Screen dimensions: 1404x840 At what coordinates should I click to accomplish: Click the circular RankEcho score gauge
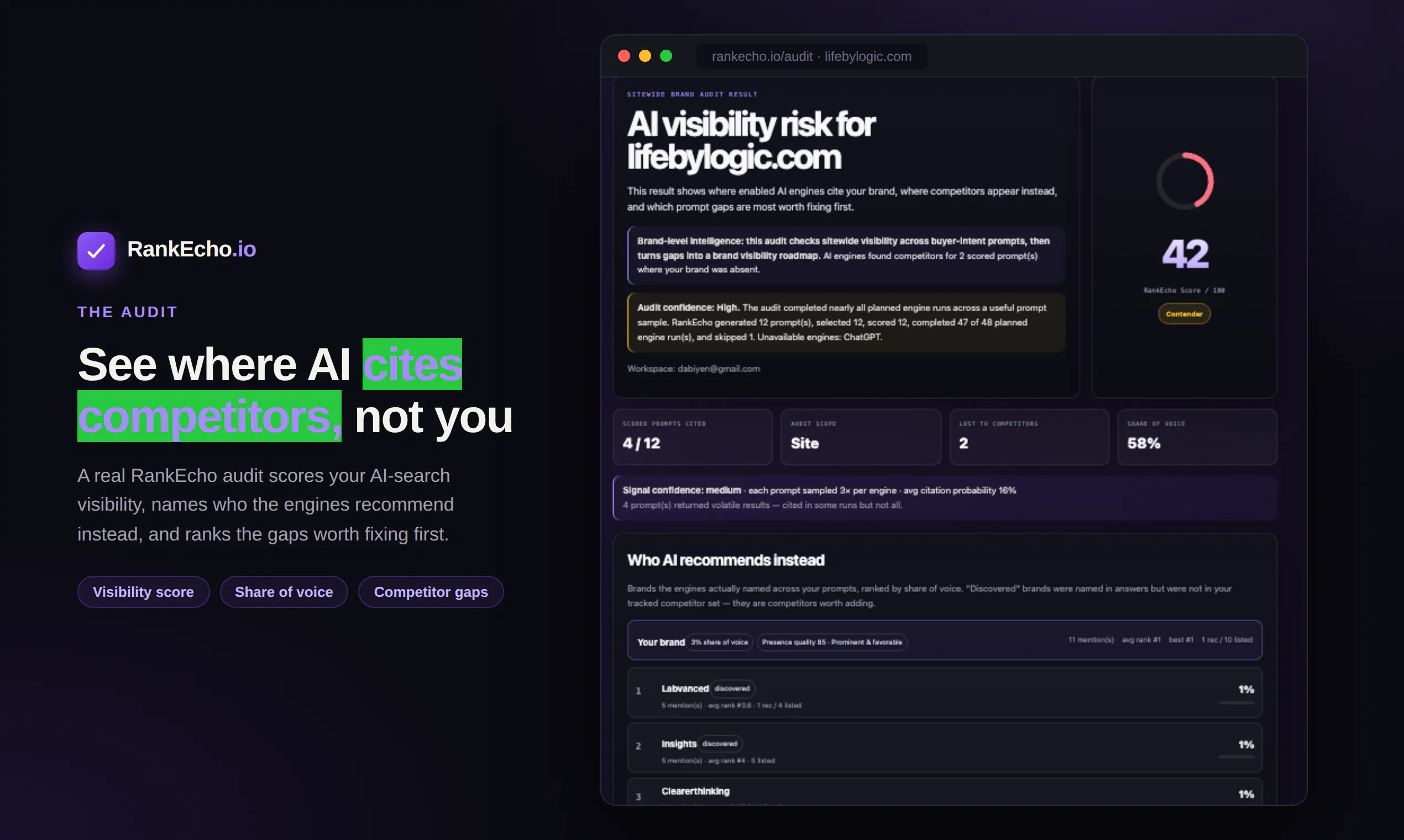[1185, 181]
